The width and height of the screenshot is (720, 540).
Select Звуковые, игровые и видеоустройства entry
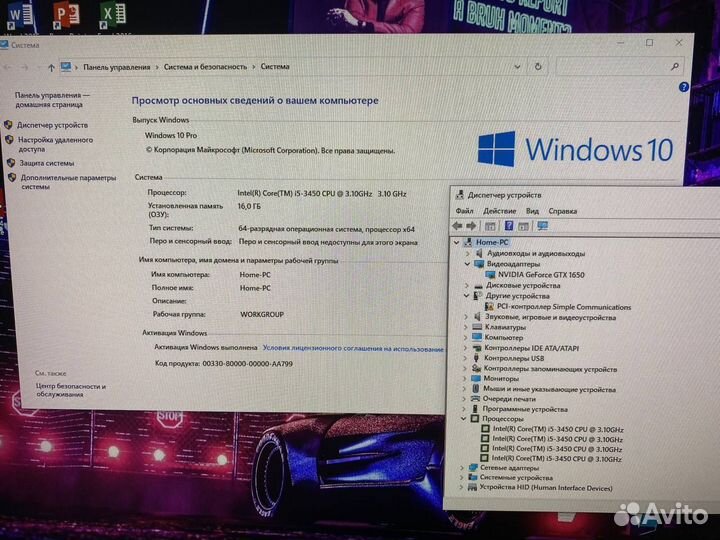click(x=551, y=317)
